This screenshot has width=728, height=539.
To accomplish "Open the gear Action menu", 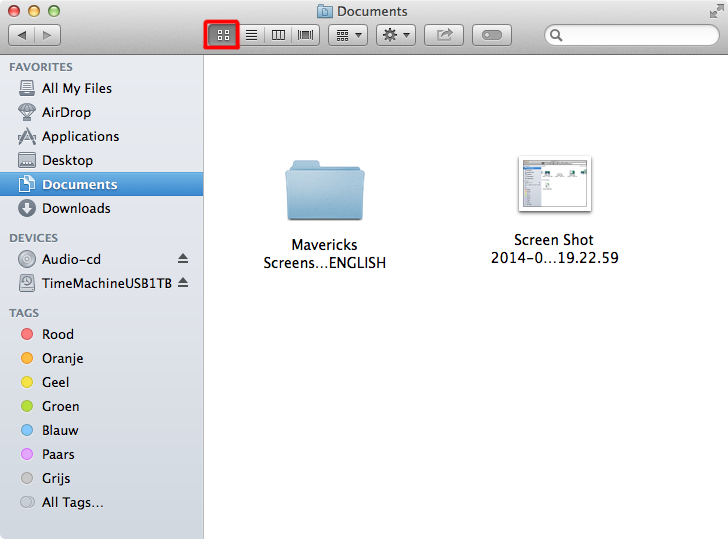I will [396, 35].
